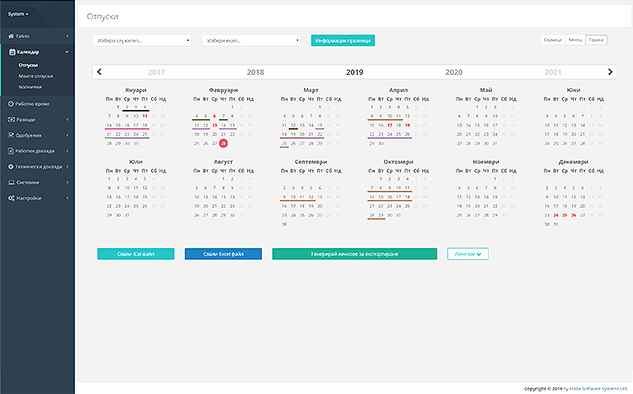Open Моите отпуски submenu item

pyautogui.click(x=36, y=76)
